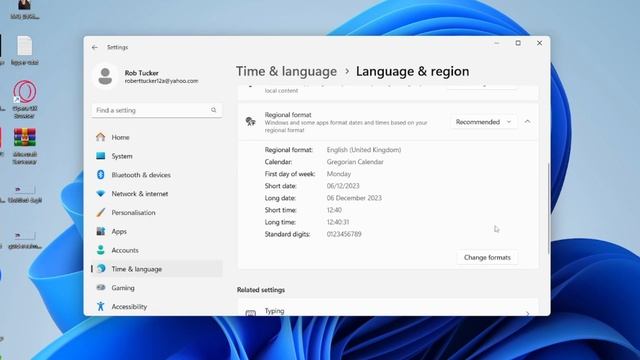The image size is (640, 360).
Task: Click the Personalisation brush icon
Action: pos(100,212)
